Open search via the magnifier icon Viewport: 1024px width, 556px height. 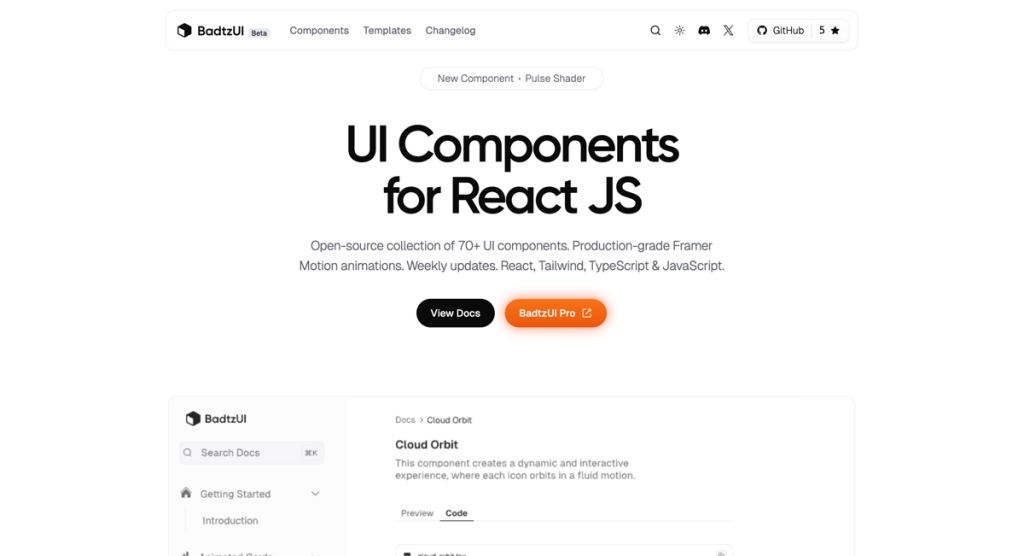[x=655, y=31]
